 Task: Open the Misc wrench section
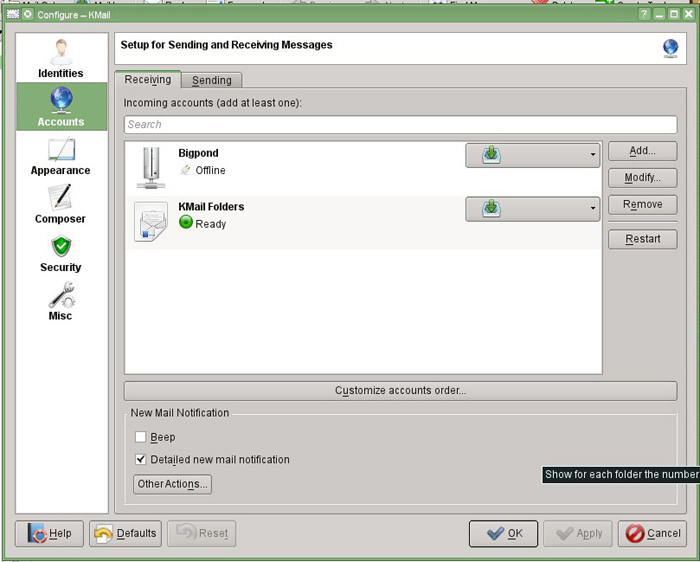61,302
